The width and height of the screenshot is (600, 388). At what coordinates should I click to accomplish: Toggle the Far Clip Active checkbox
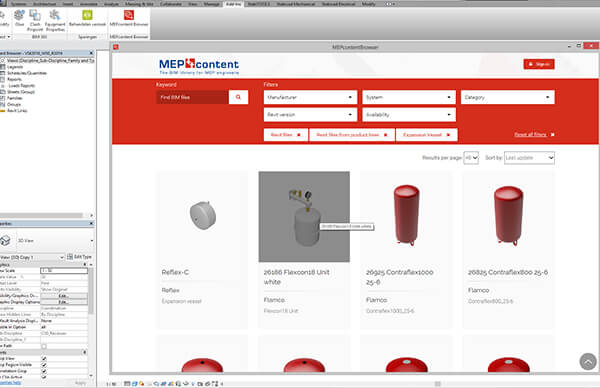point(44,377)
